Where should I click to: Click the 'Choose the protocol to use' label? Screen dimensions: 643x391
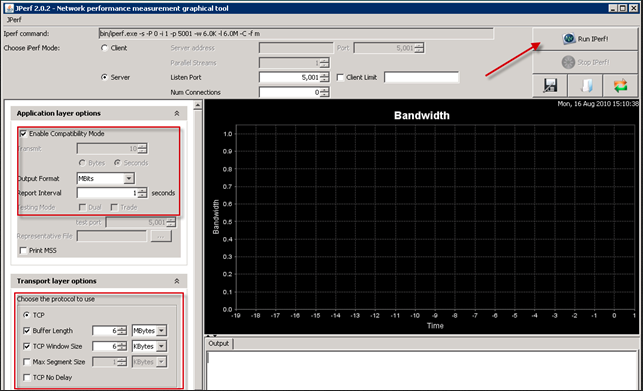pyautogui.click(x=56, y=299)
